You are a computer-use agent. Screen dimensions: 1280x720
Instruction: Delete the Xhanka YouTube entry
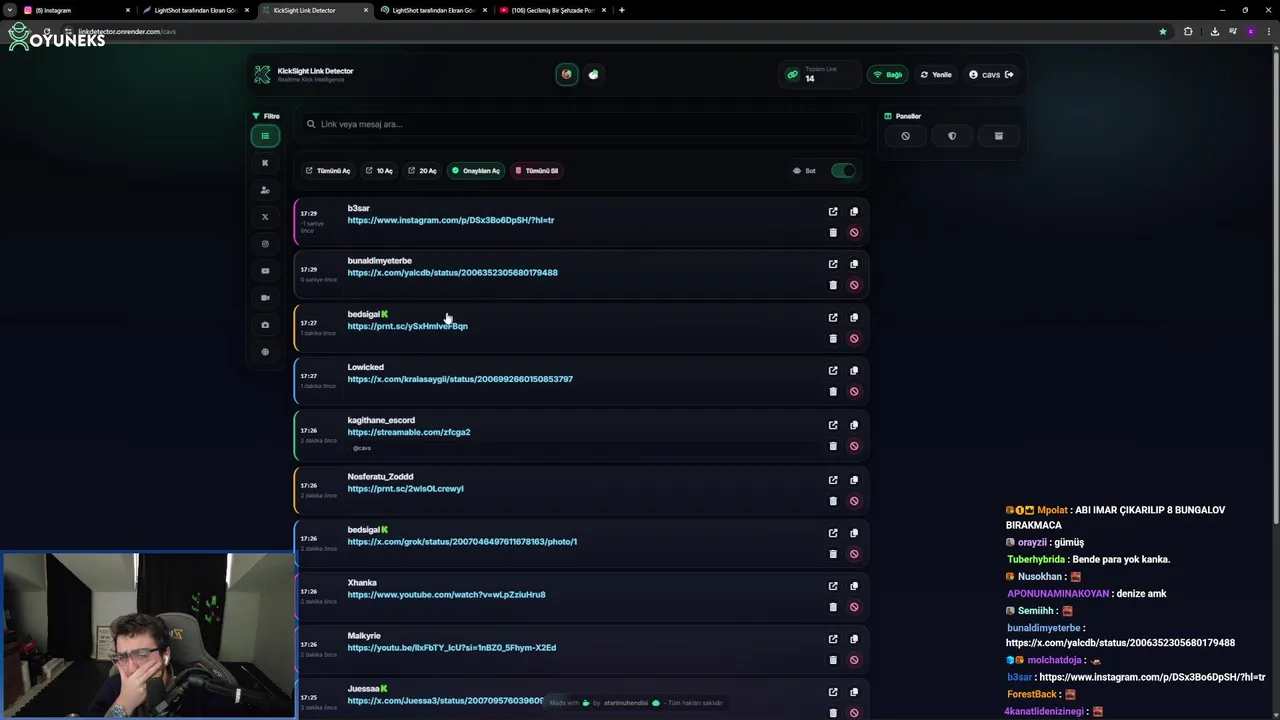pyautogui.click(x=833, y=607)
